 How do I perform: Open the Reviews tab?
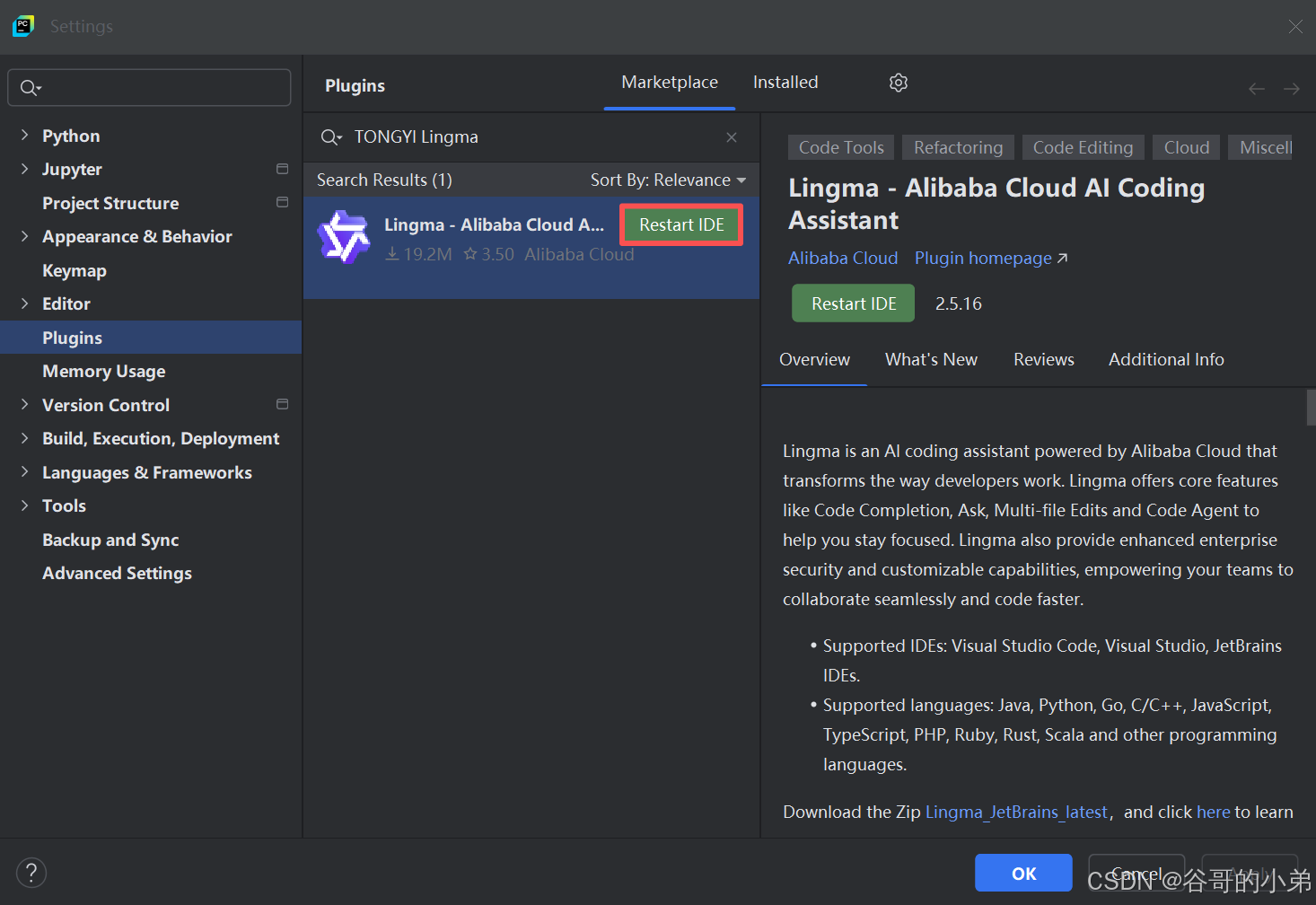click(x=1043, y=359)
